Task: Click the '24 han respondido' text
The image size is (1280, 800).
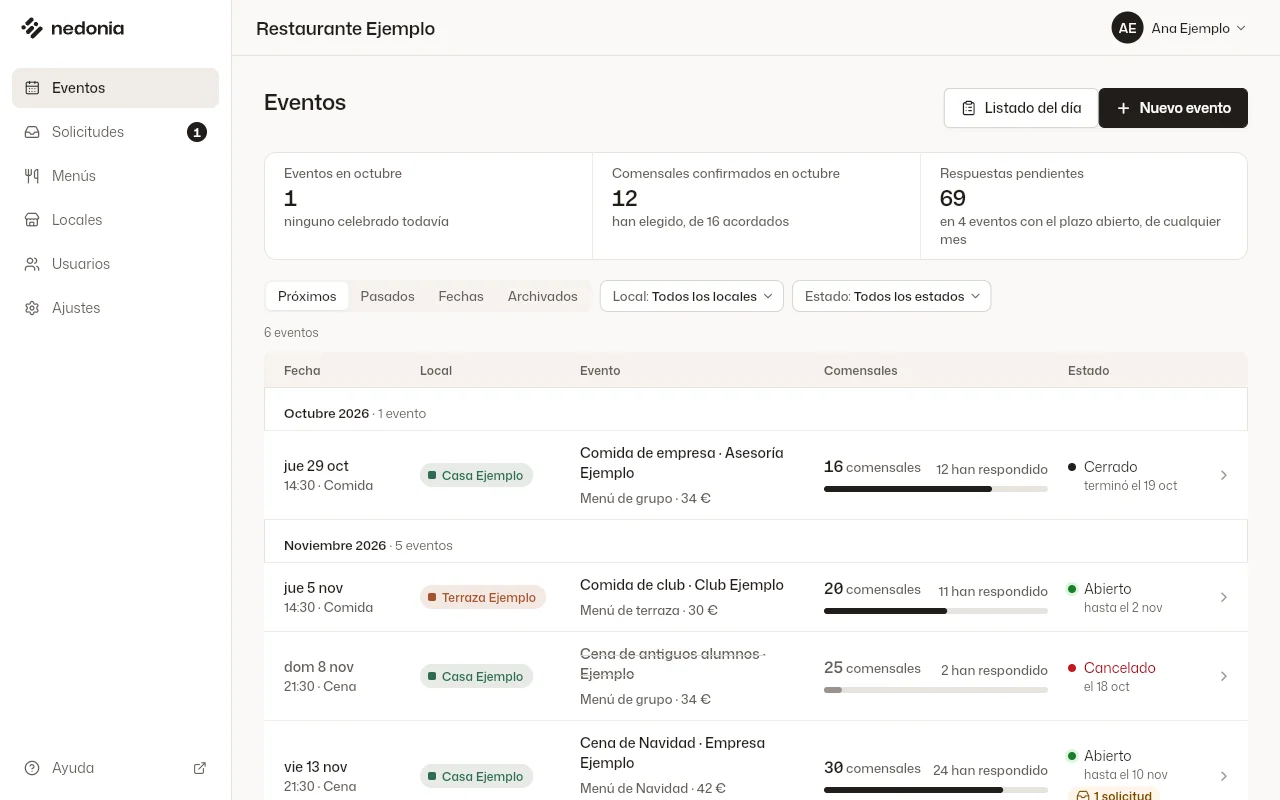Action: [990, 770]
